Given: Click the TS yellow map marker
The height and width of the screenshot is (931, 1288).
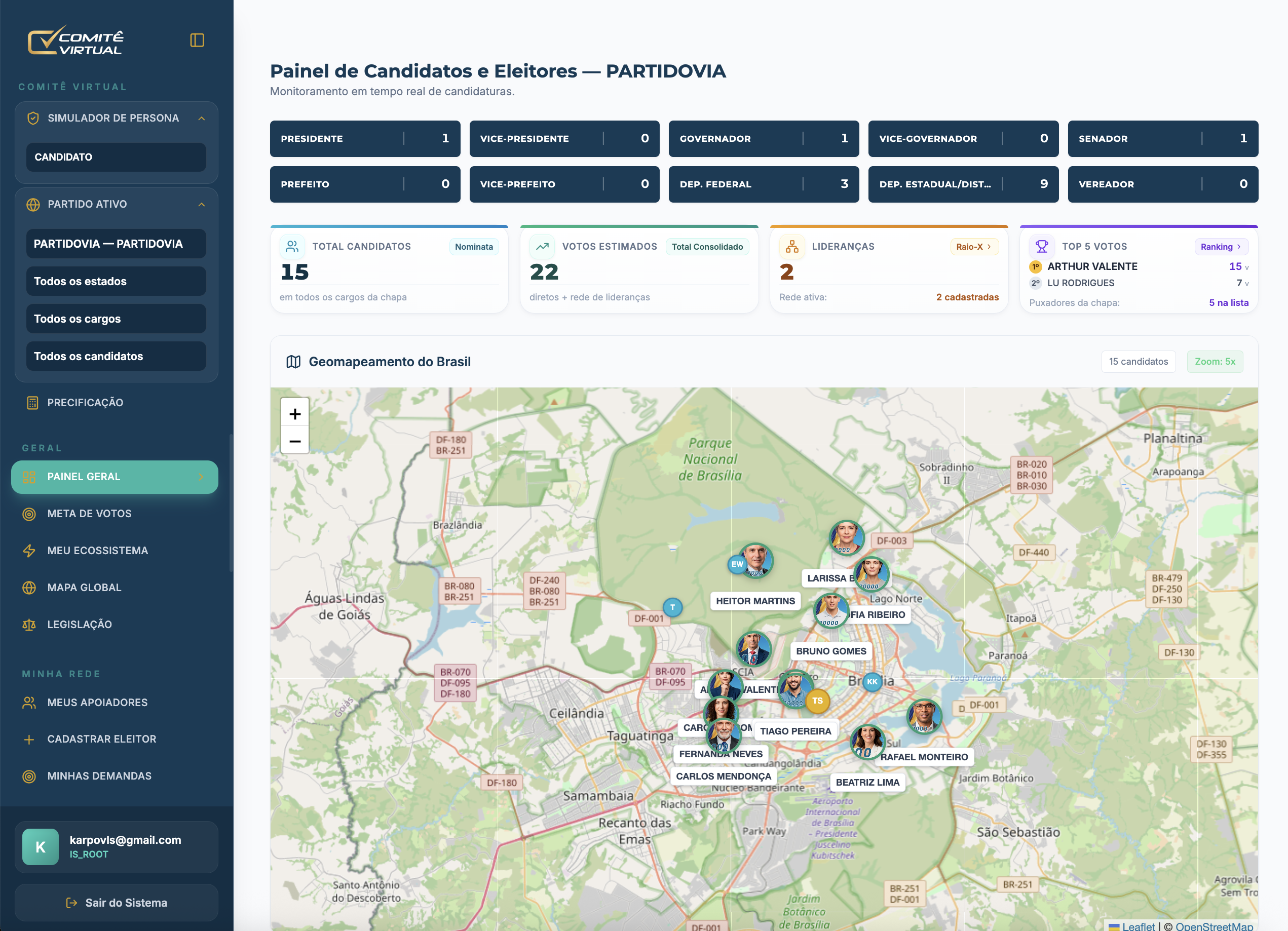Looking at the screenshot, I should pyautogui.click(x=817, y=701).
